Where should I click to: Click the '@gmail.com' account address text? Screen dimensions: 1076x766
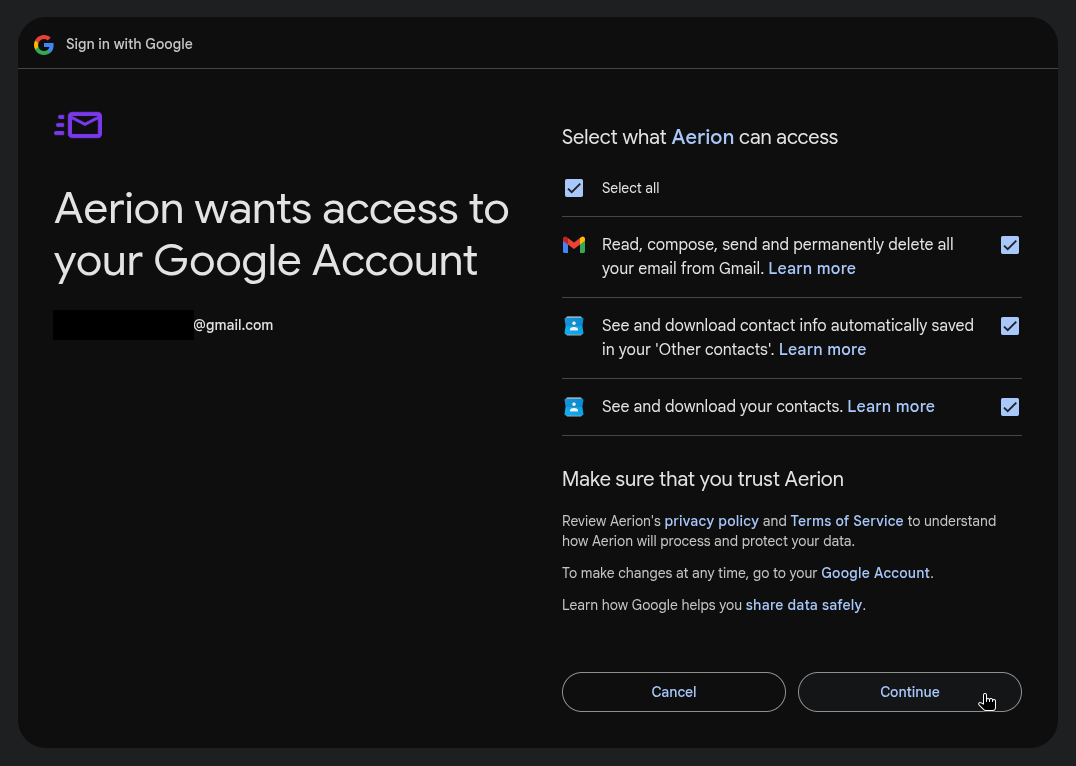tap(233, 325)
